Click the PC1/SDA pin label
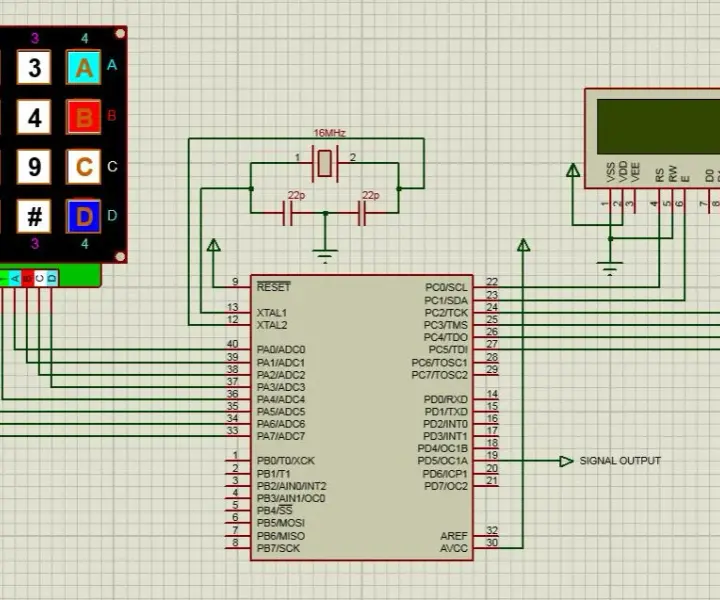The height and width of the screenshot is (600, 720). tap(446, 300)
